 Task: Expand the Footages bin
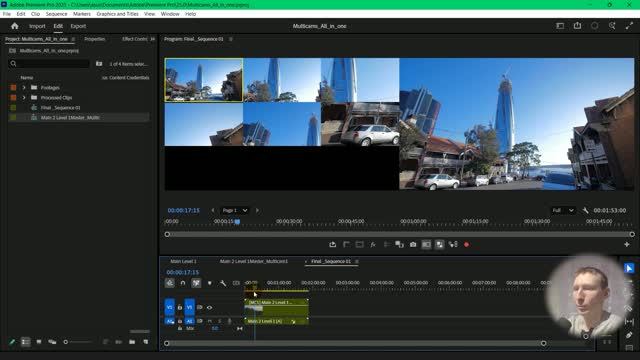(x=24, y=87)
